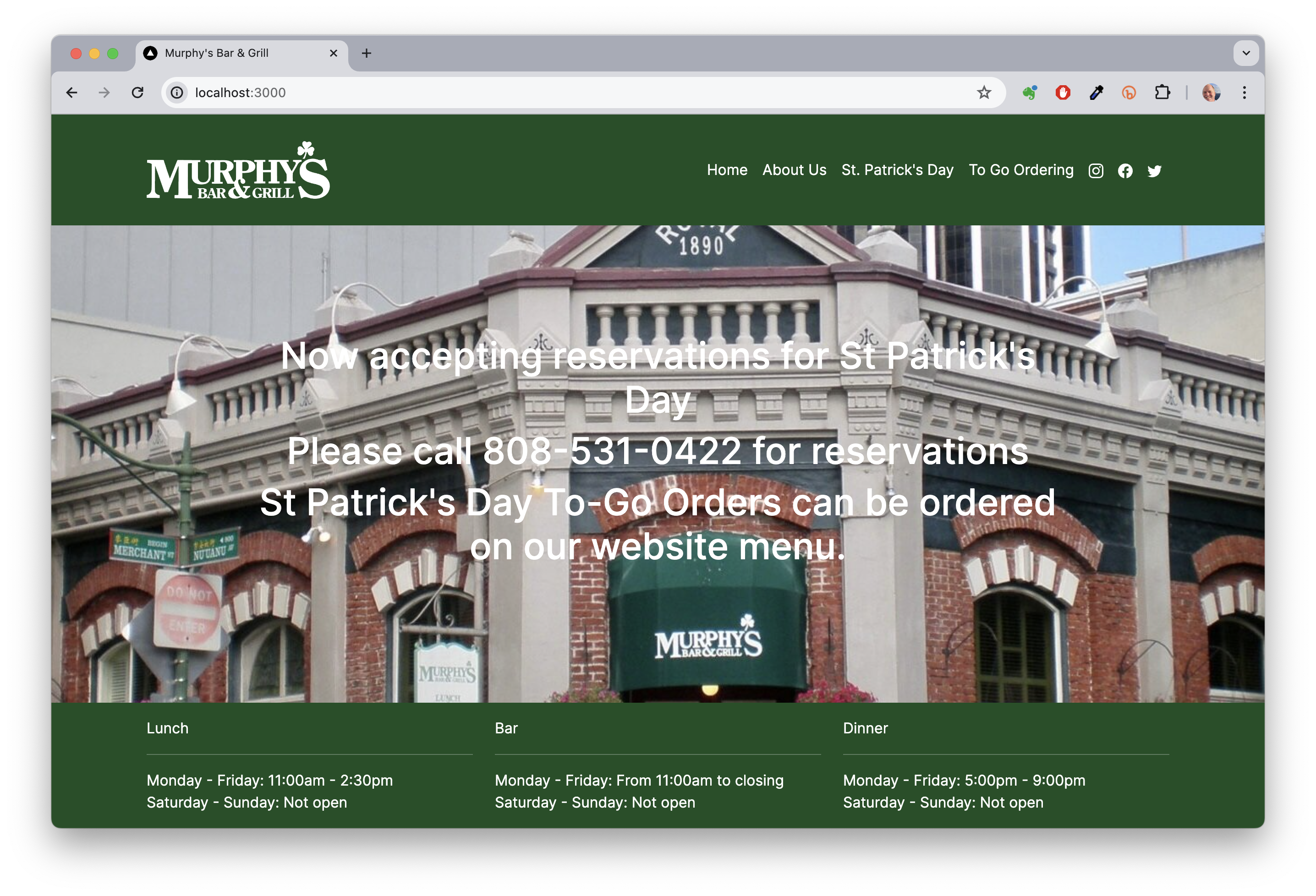View site information icon in address bar
1316x896 pixels.
(x=177, y=92)
